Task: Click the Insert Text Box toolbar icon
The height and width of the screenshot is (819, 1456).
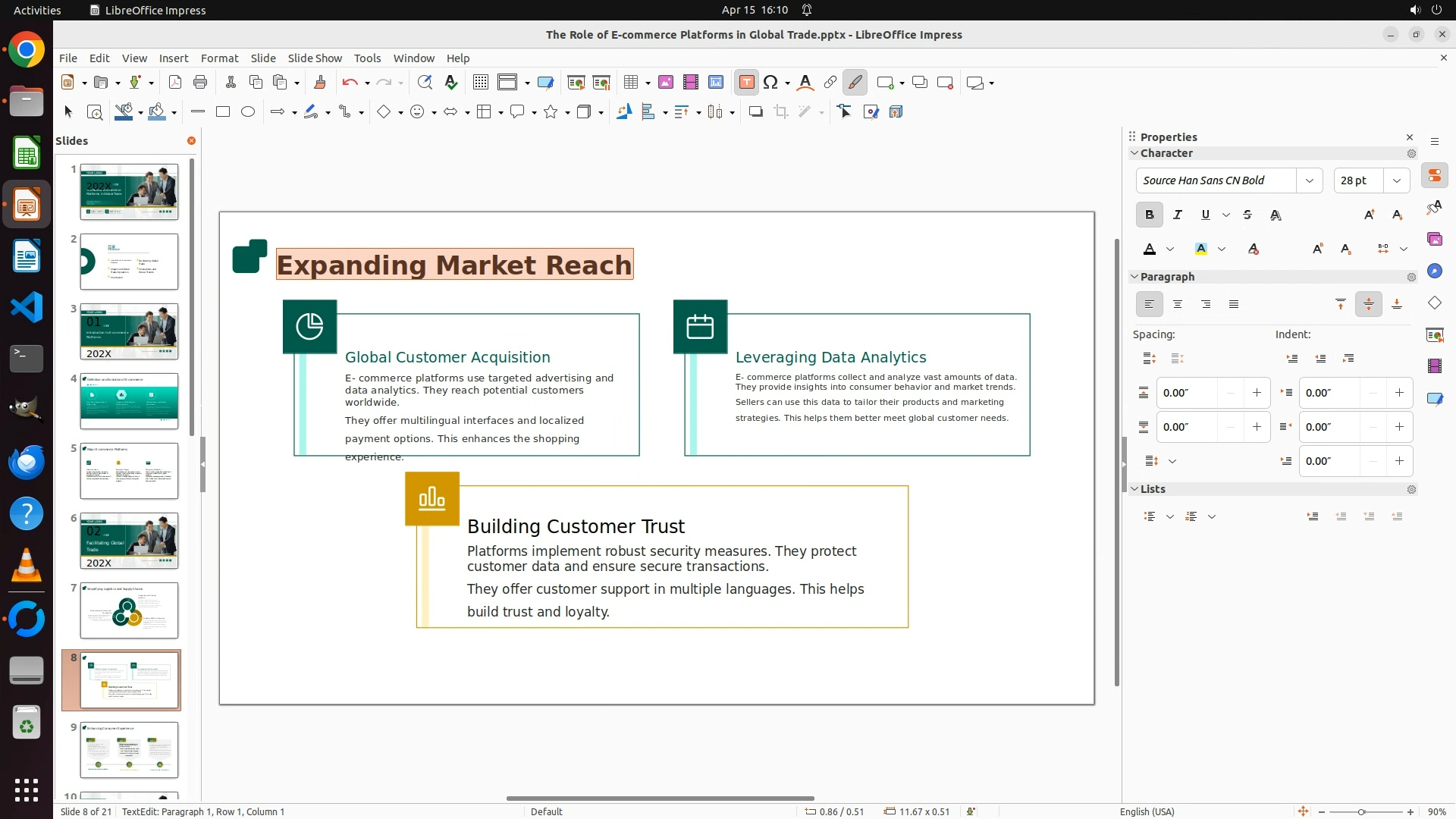Action: (746, 83)
